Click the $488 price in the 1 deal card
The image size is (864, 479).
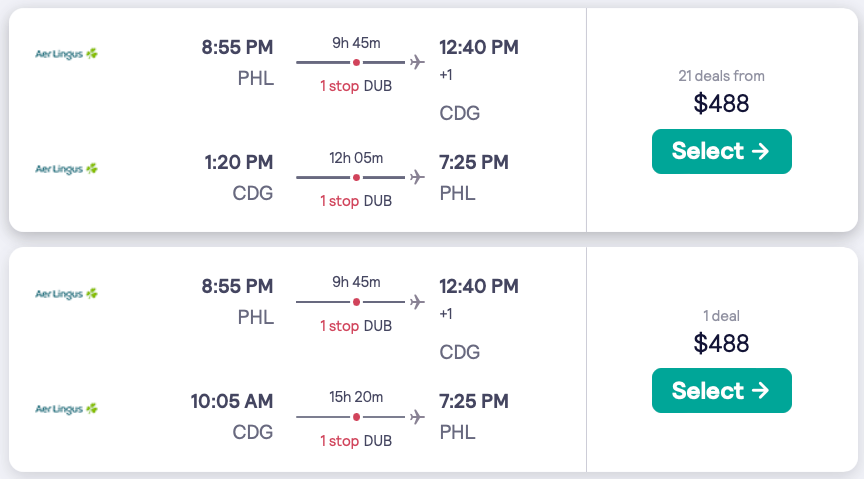pyautogui.click(x=721, y=343)
